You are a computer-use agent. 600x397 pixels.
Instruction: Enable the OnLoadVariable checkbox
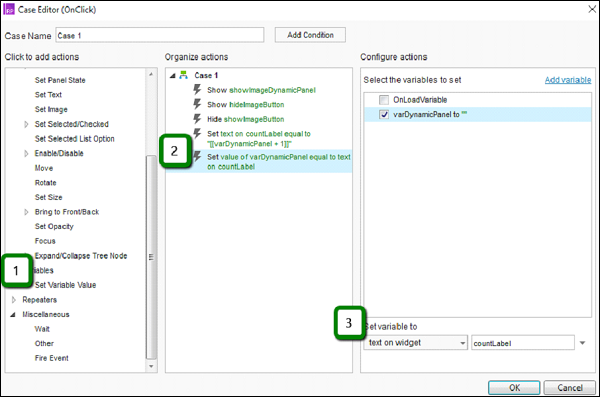[x=384, y=100]
